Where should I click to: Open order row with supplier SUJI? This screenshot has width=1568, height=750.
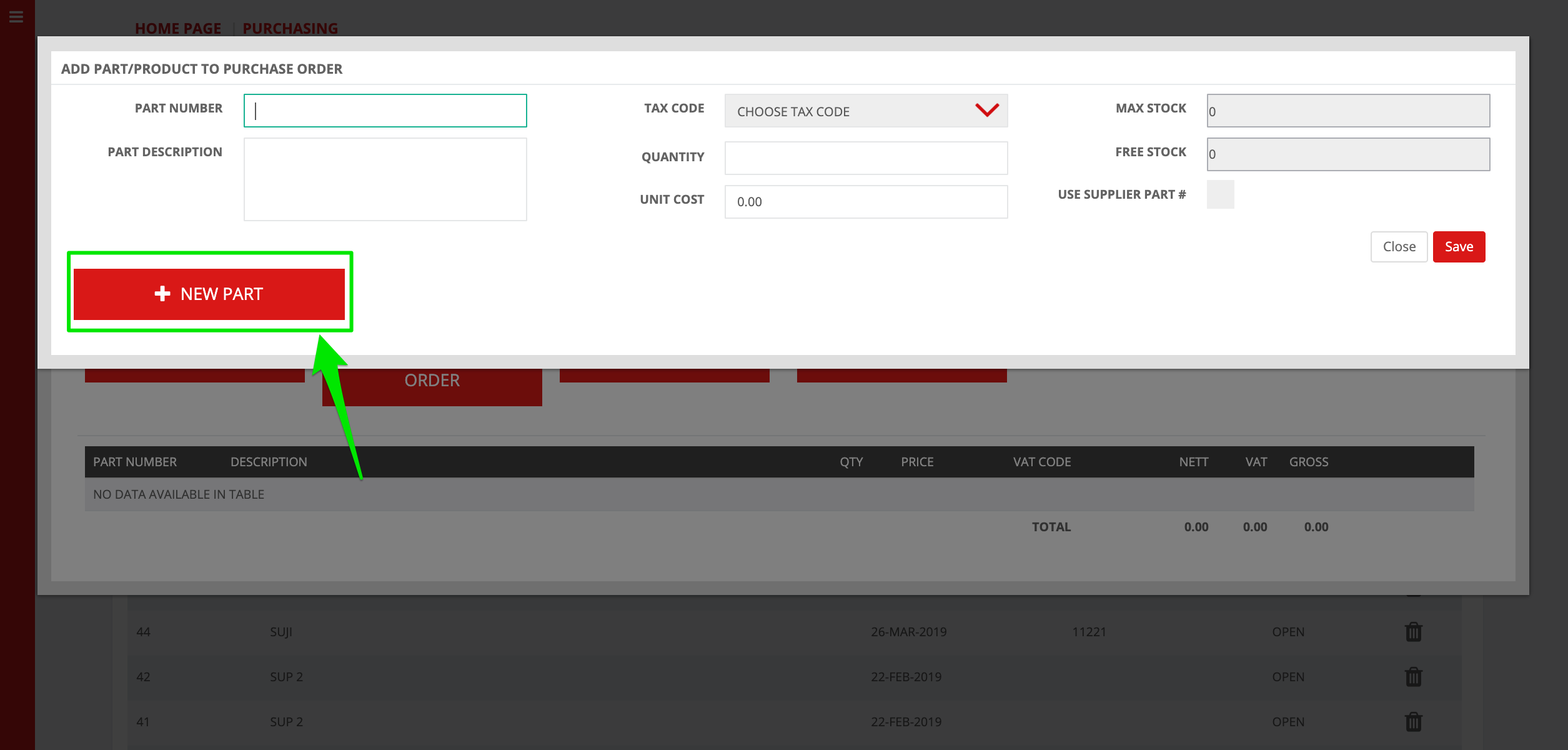pyautogui.click(x=281, y=632)
